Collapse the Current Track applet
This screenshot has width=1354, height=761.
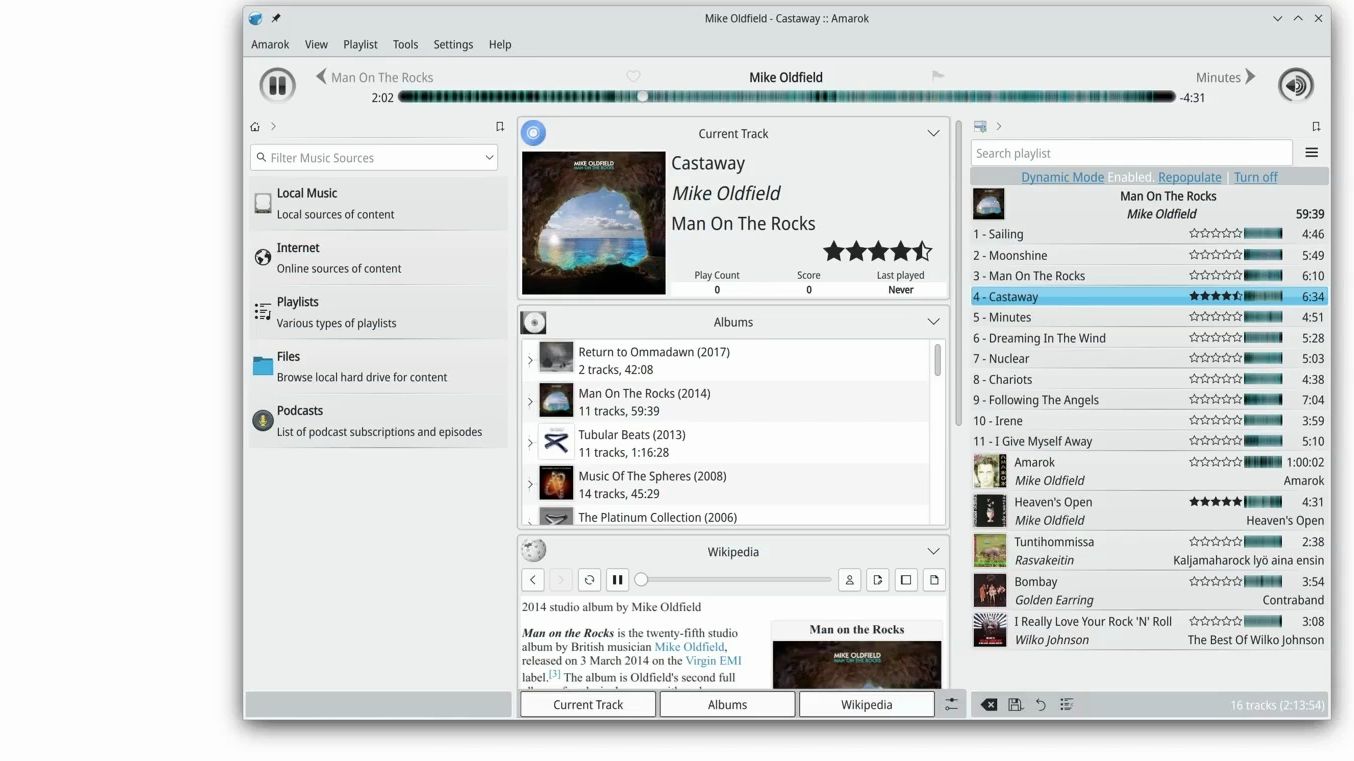click(x=933, y=133)
